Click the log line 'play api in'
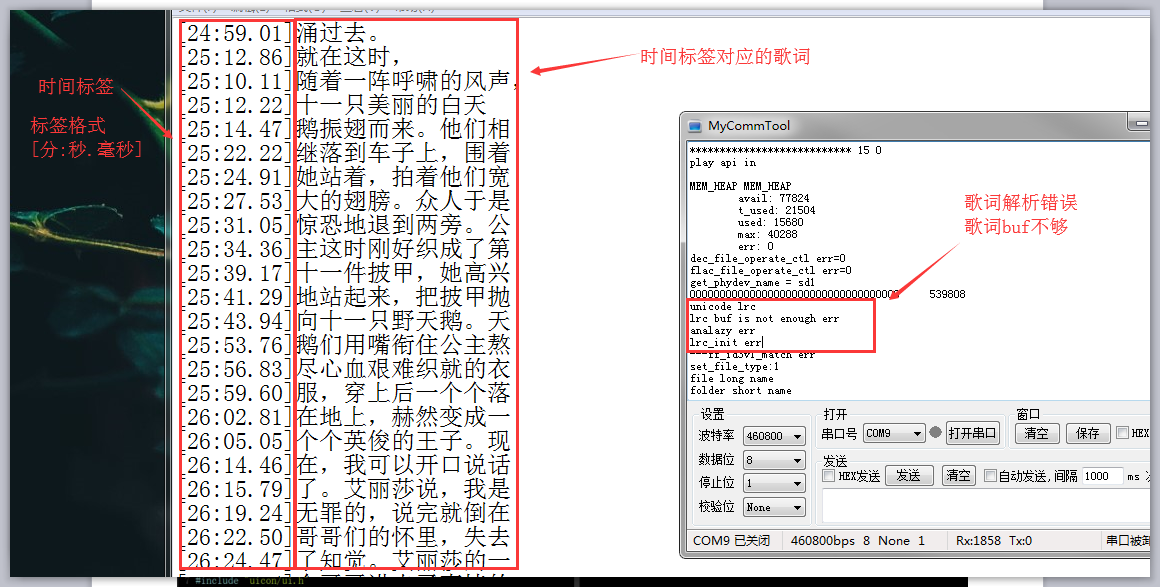Image resolution: width=1160 pixels, height=587 pixels. tap(723, 162)
